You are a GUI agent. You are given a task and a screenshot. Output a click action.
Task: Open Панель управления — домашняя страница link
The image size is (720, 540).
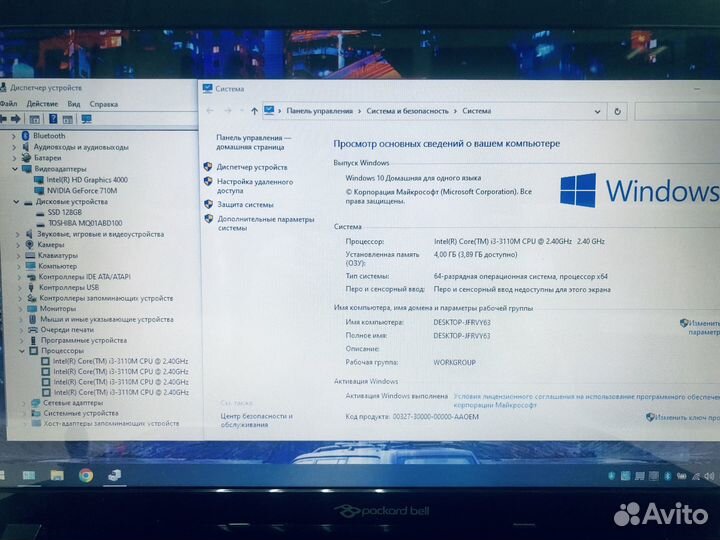coord(253,142)
